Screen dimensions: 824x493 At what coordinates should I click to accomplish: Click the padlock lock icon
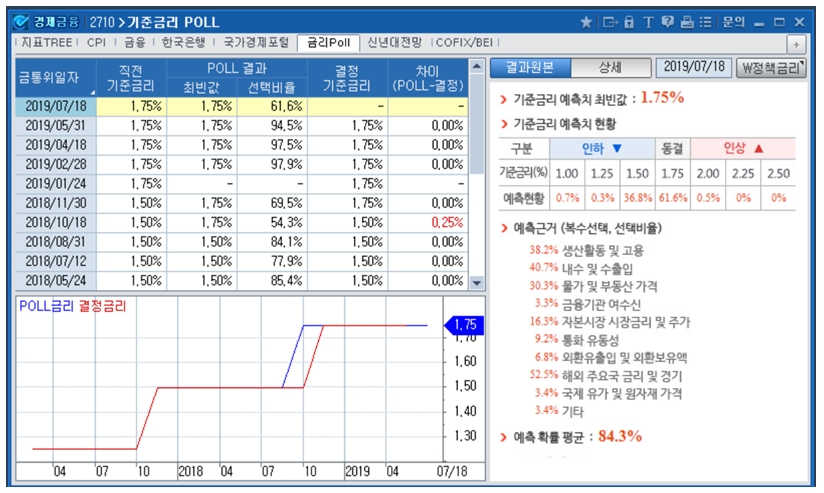click(629, 22)
